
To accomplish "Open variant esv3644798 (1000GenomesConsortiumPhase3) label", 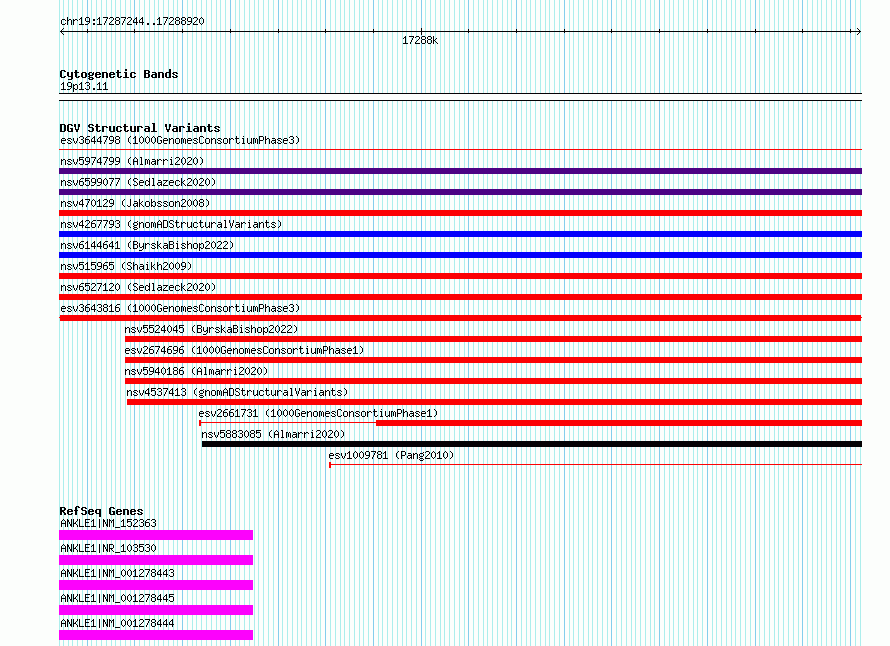I will [180, 140].
